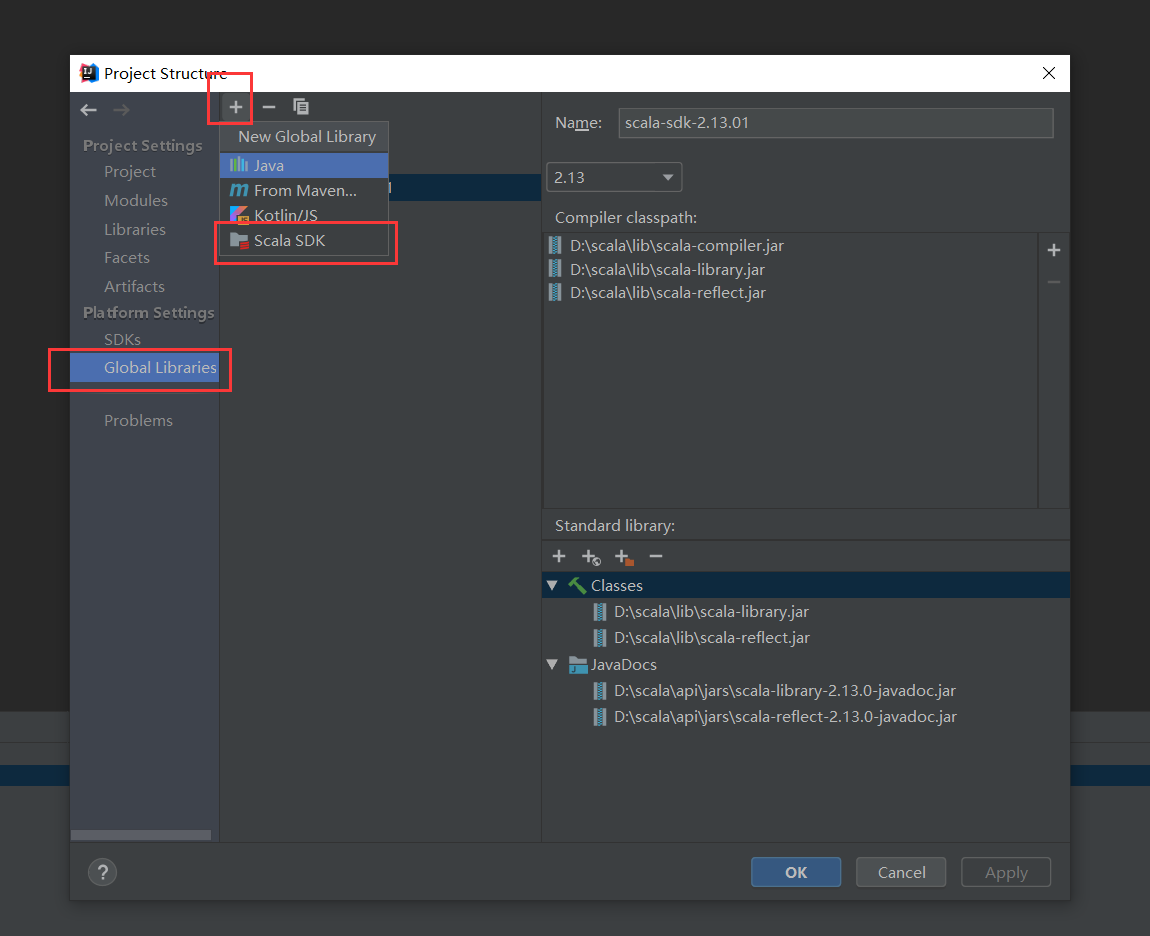Viewport: 1150px width, 936px height.
Task: Switch to the Libraries section
Action: (x=135, y=230)
